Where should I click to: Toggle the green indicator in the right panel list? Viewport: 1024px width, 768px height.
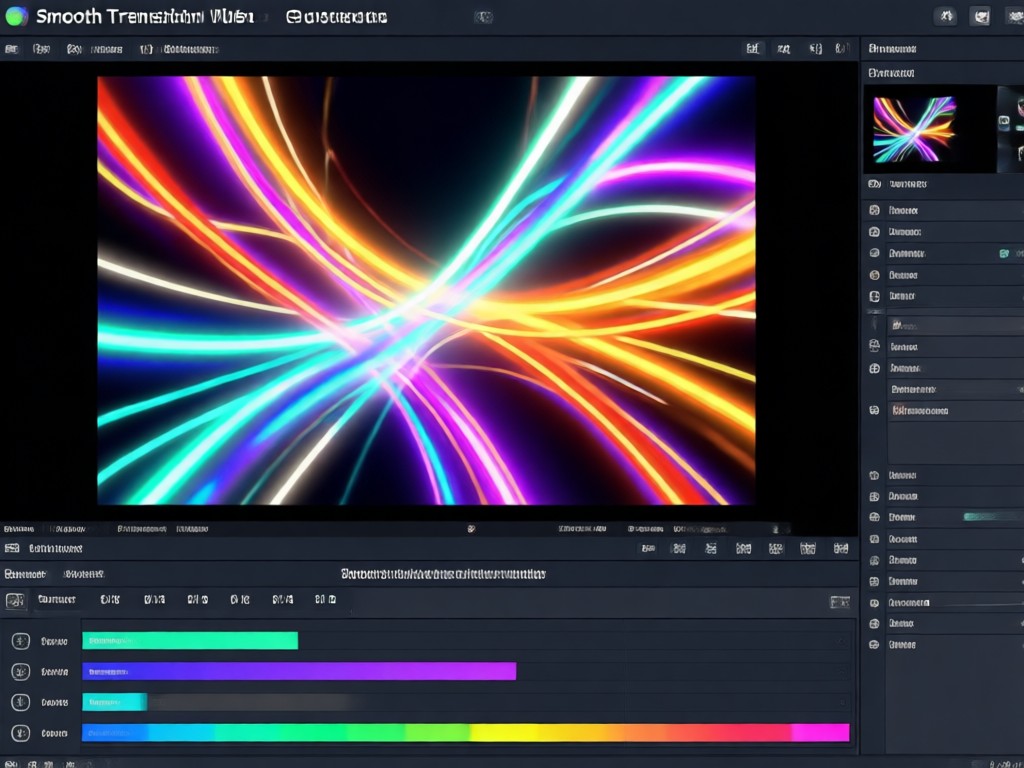tap(1004, 253)
